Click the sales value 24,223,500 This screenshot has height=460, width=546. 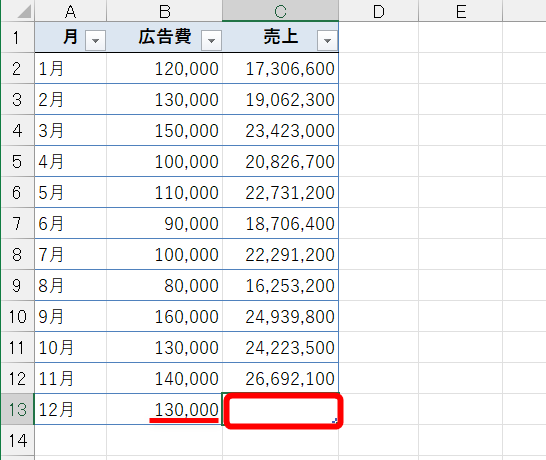click(281, 347)
